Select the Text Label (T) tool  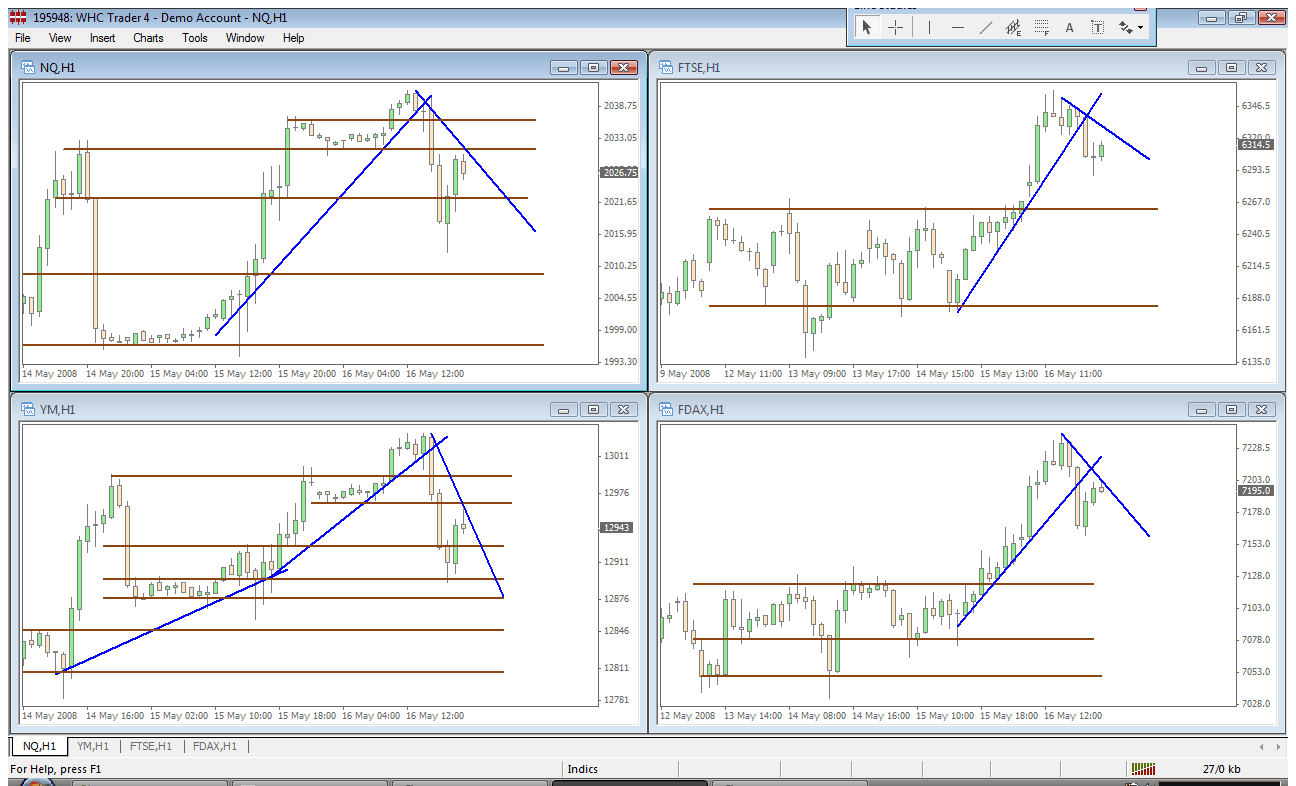tap(1097, 28)
